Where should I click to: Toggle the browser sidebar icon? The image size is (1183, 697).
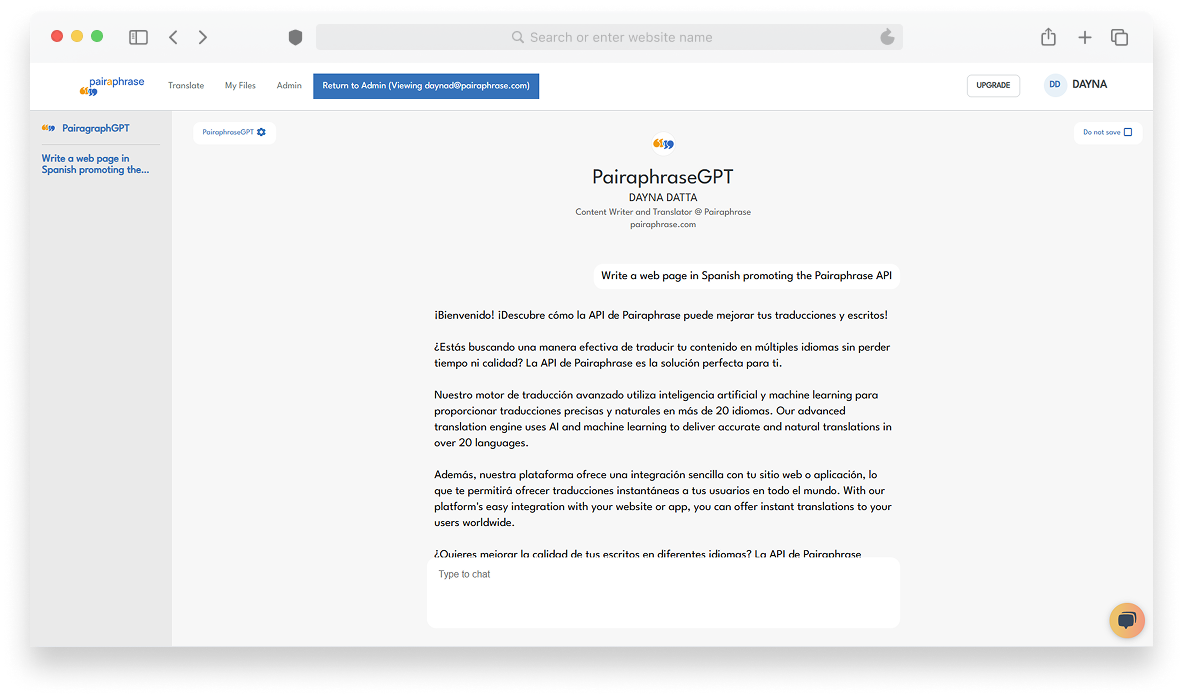(x=138, y=37)
